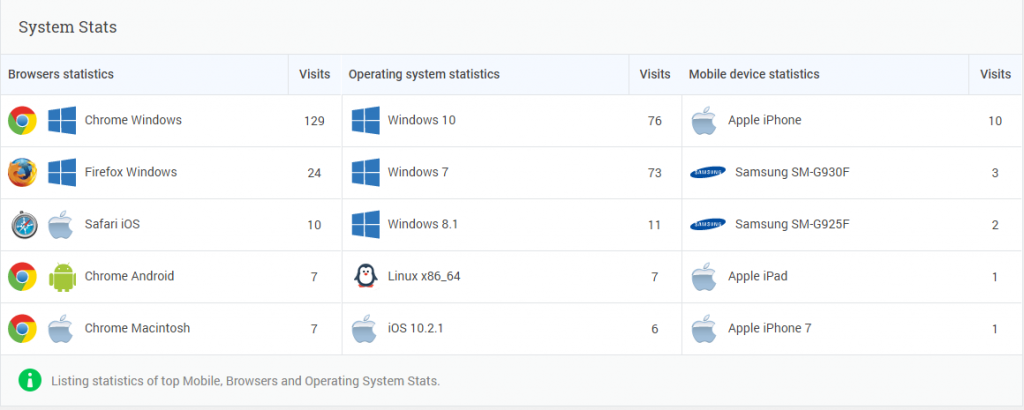1024x410 pixels.
Task: Click the Samsung logo beside SM-G930F
Action: 708,172
